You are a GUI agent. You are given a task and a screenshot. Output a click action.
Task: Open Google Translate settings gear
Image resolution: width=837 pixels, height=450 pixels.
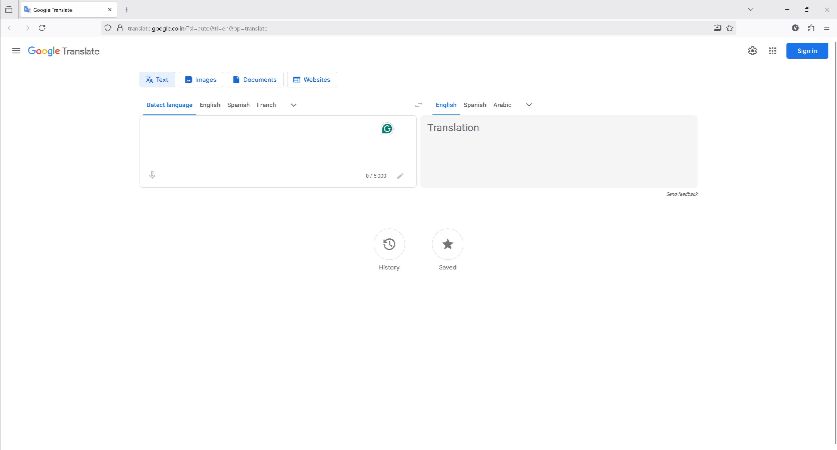coord(752,51)
